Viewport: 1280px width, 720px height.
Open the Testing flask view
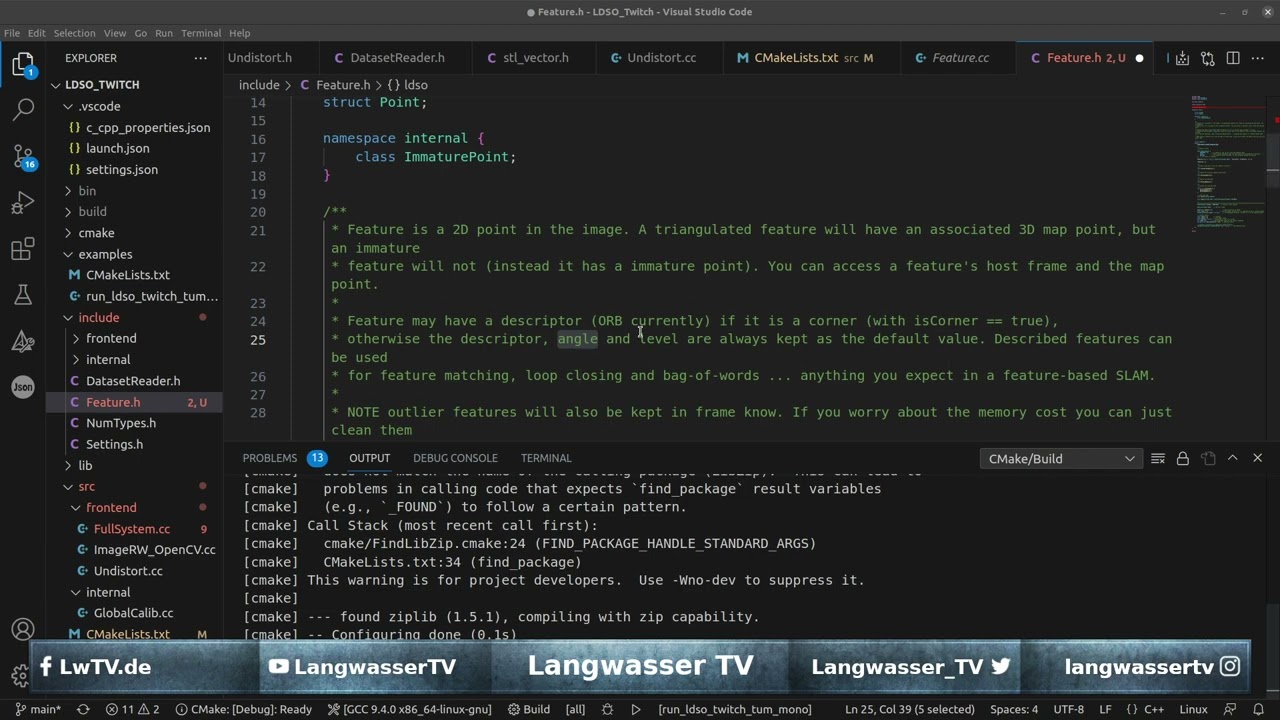[x=23, y=295]
